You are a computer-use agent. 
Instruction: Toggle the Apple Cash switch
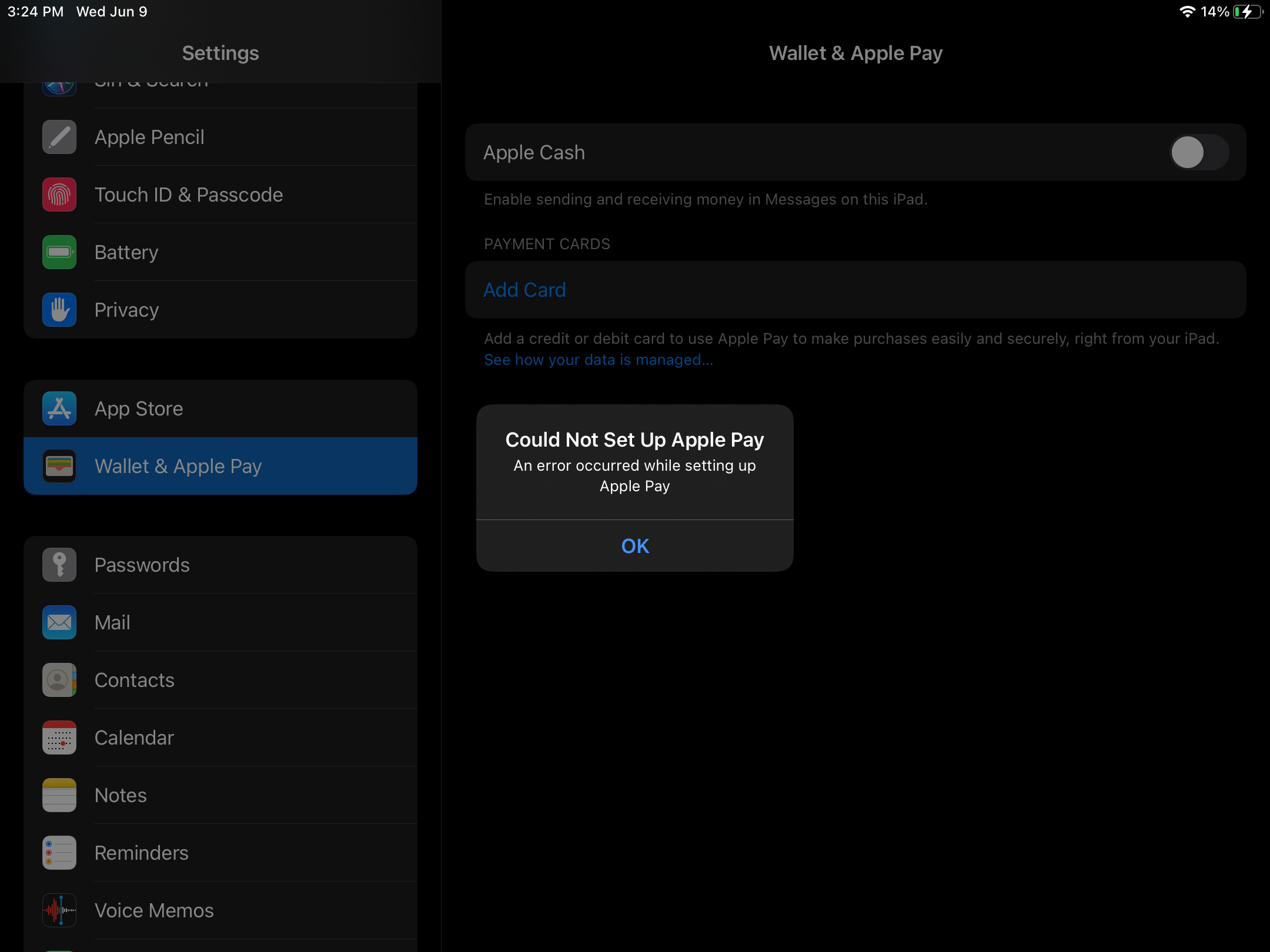point(1198,152)
